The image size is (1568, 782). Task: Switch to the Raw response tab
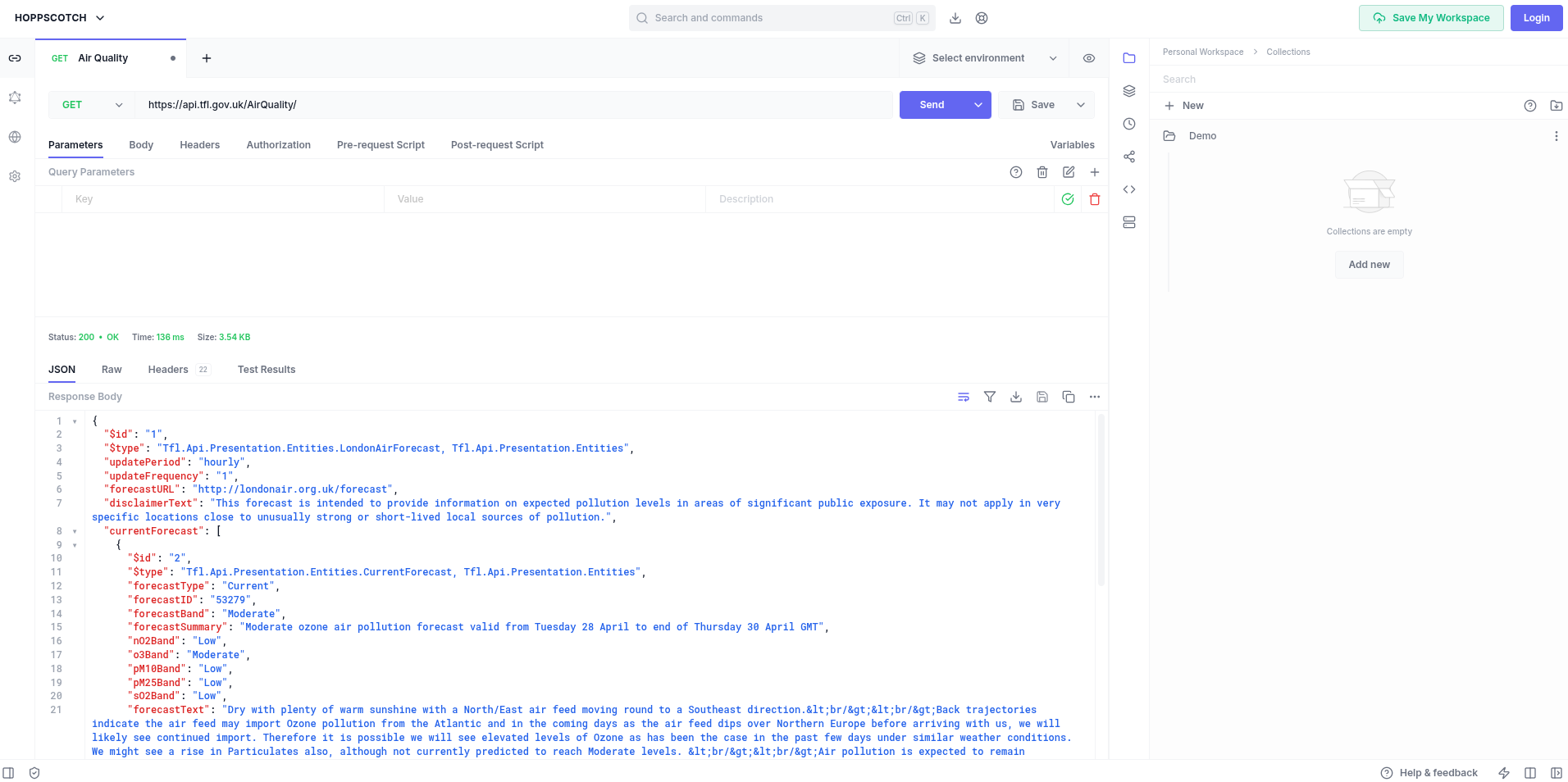[x=112, y=370]
